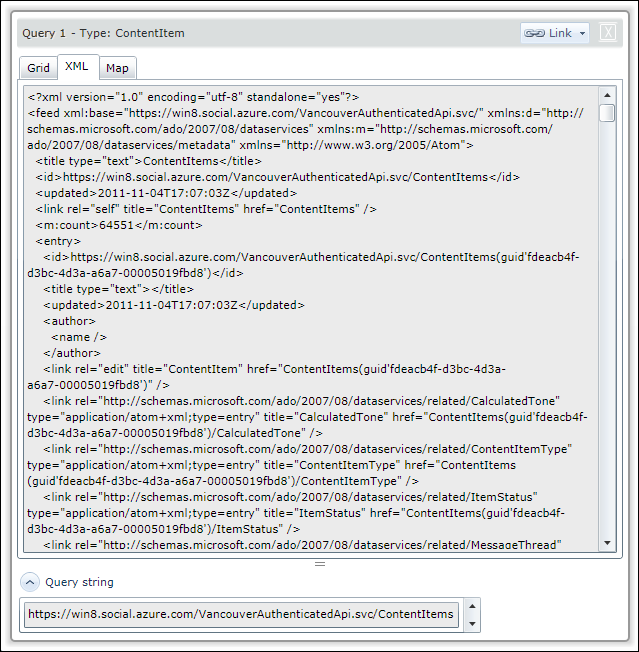Click the query string URL field
The width and height of the screenshot is (639, 652).
pyautogui.click(x=242, y=615)
